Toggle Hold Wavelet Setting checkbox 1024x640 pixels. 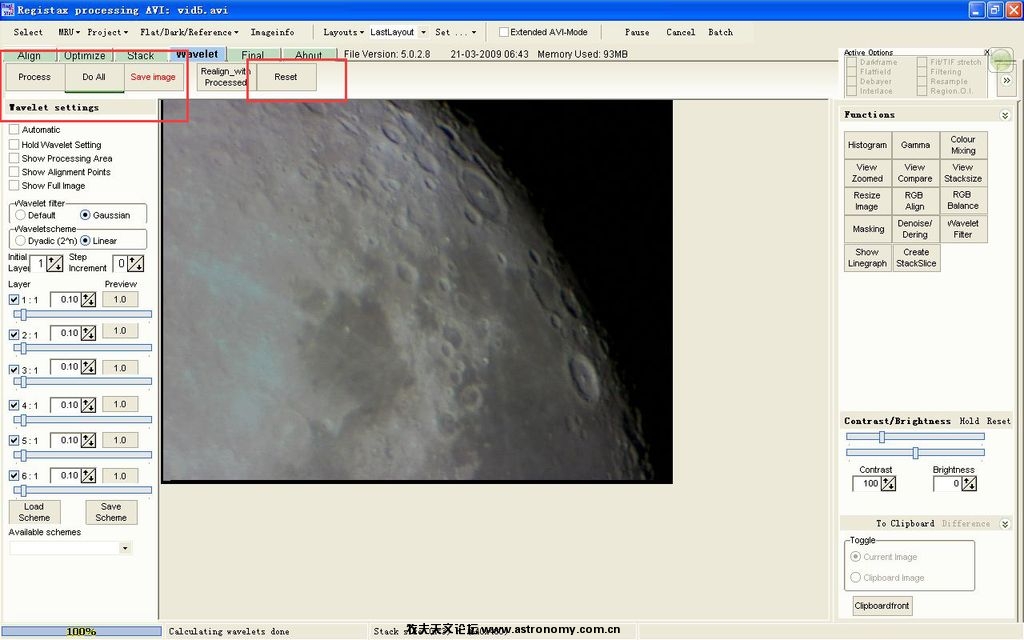coord(14,144)
